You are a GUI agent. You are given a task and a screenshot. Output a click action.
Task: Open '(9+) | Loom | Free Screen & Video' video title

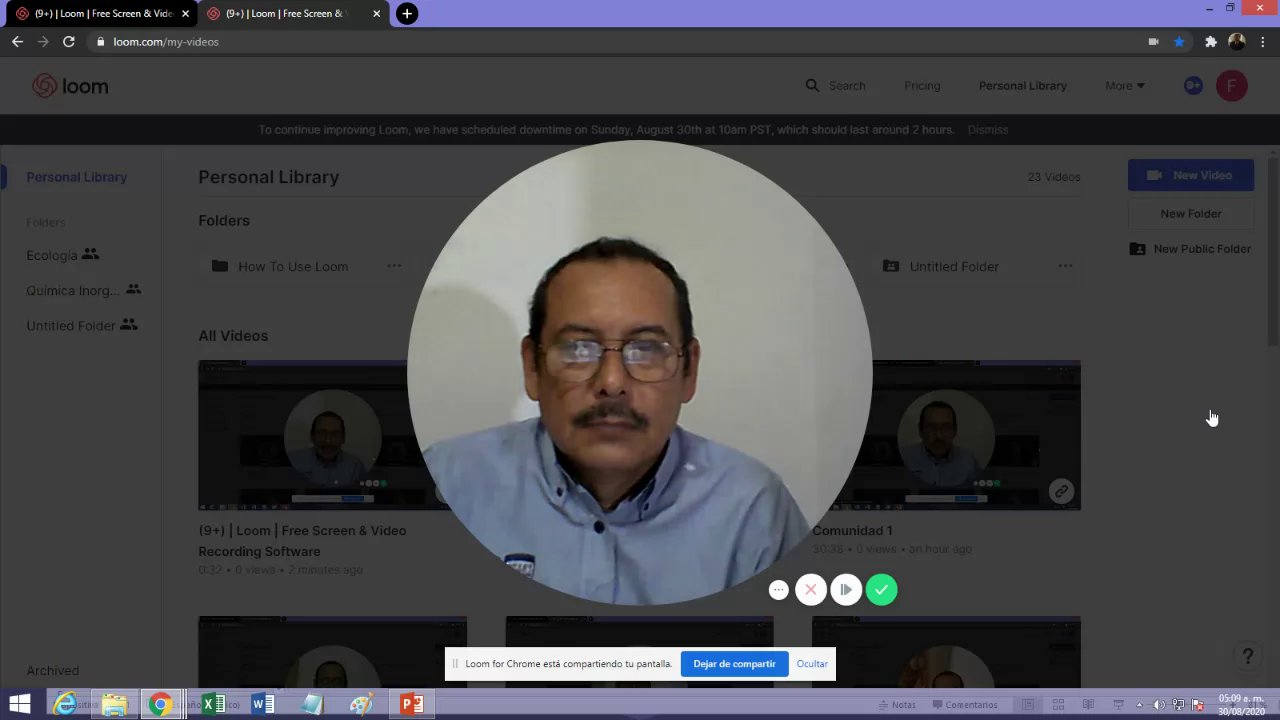pyautogui.click(x=302, y=541)
